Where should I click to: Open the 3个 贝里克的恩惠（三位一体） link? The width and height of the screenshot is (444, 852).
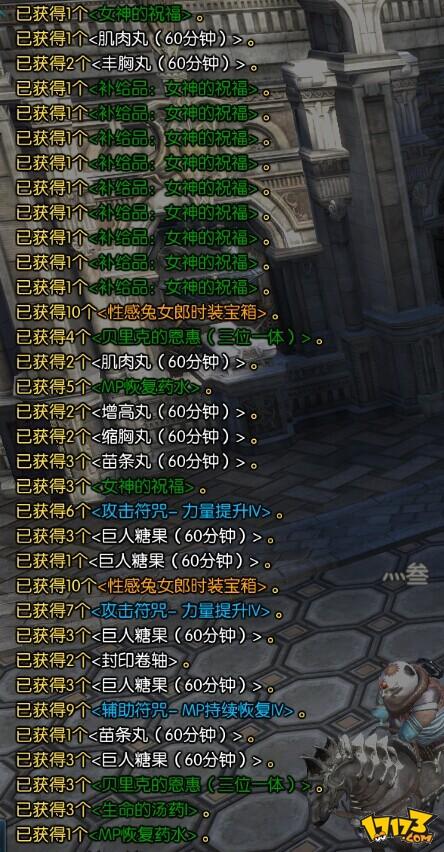(x=202, y=785)
